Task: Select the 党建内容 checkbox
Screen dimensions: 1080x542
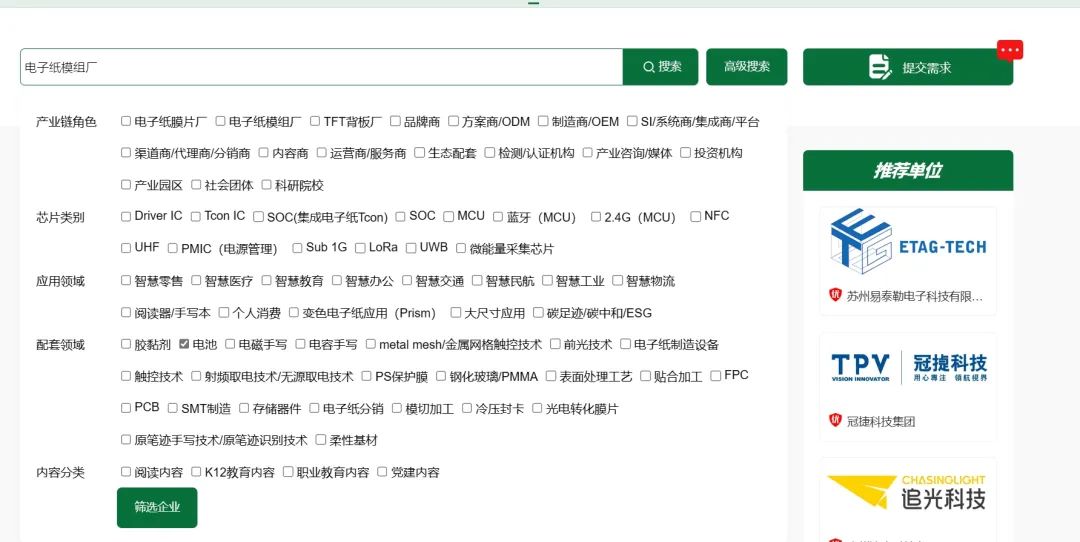Action: coord(382,472)
